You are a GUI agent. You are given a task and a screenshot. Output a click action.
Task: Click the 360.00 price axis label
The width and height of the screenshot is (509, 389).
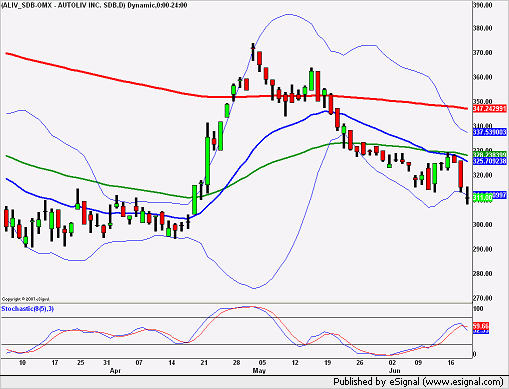coord(482,77)
